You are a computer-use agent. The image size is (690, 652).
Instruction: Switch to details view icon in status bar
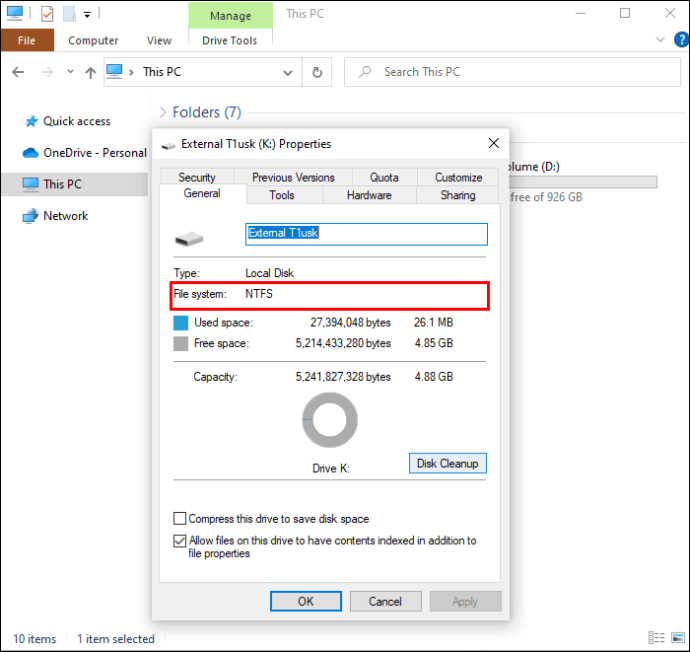click(656, 637)
